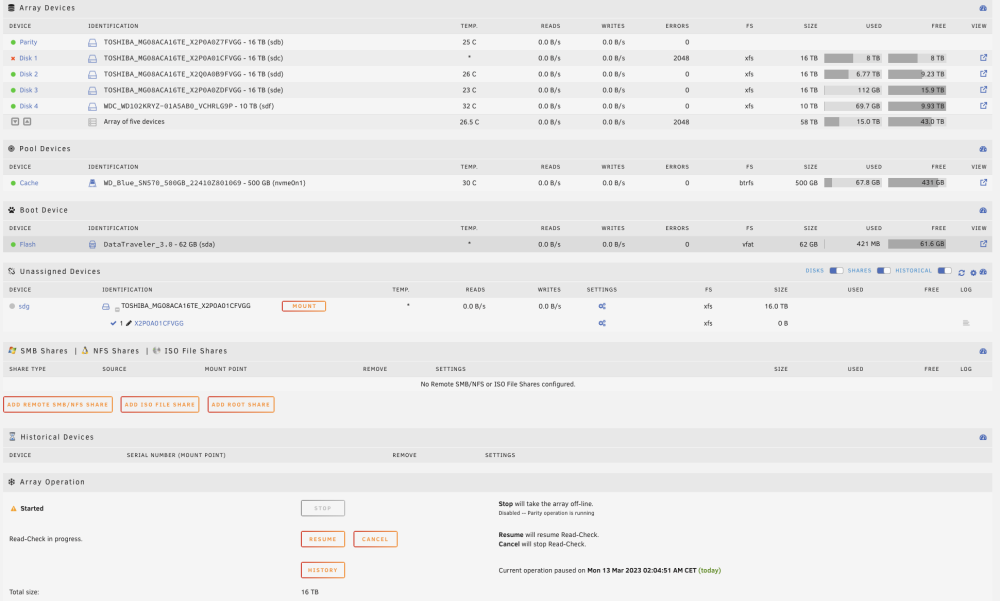Click the Disk 3 drive icon
This screenshot has height=601, width=1000.
[92, 90]
